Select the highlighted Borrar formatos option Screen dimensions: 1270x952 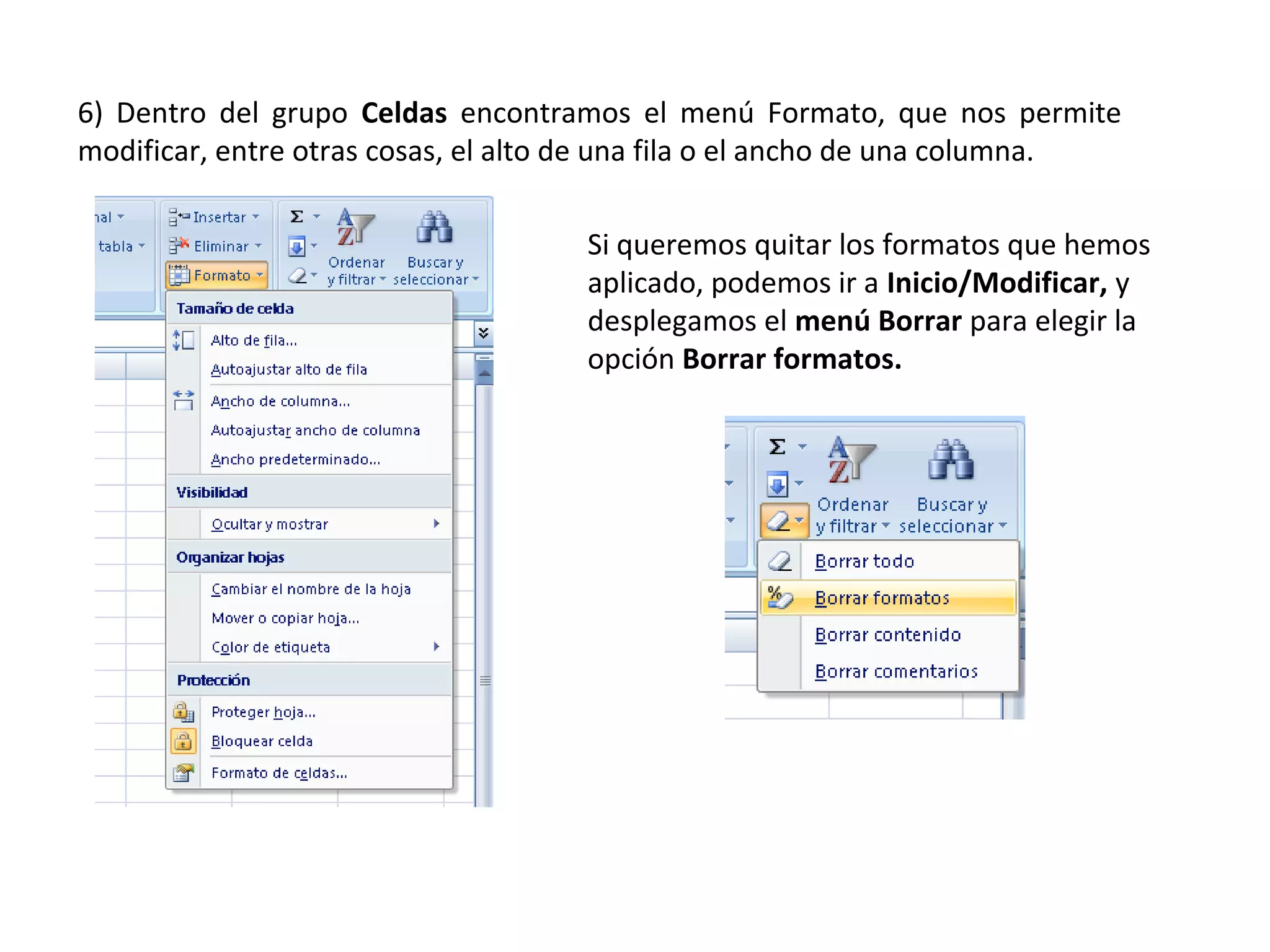888,598
